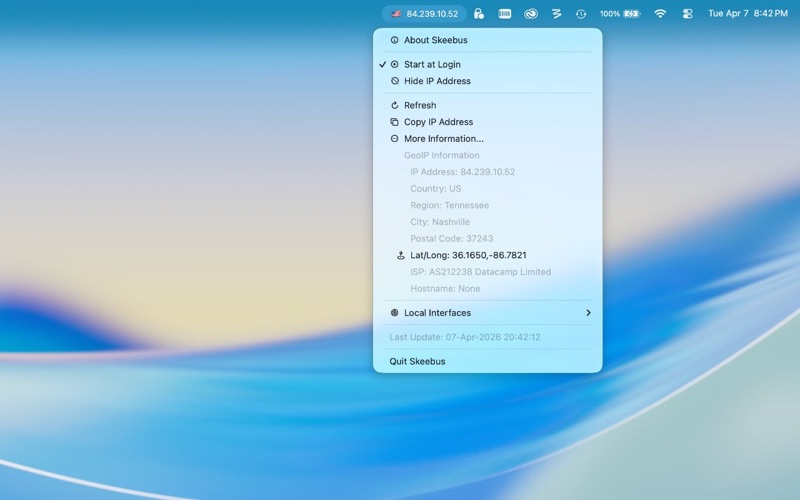The width and height of the screenshot is (800, 500).
Task: Click the Start at Login label
Action: pos(432,64)
